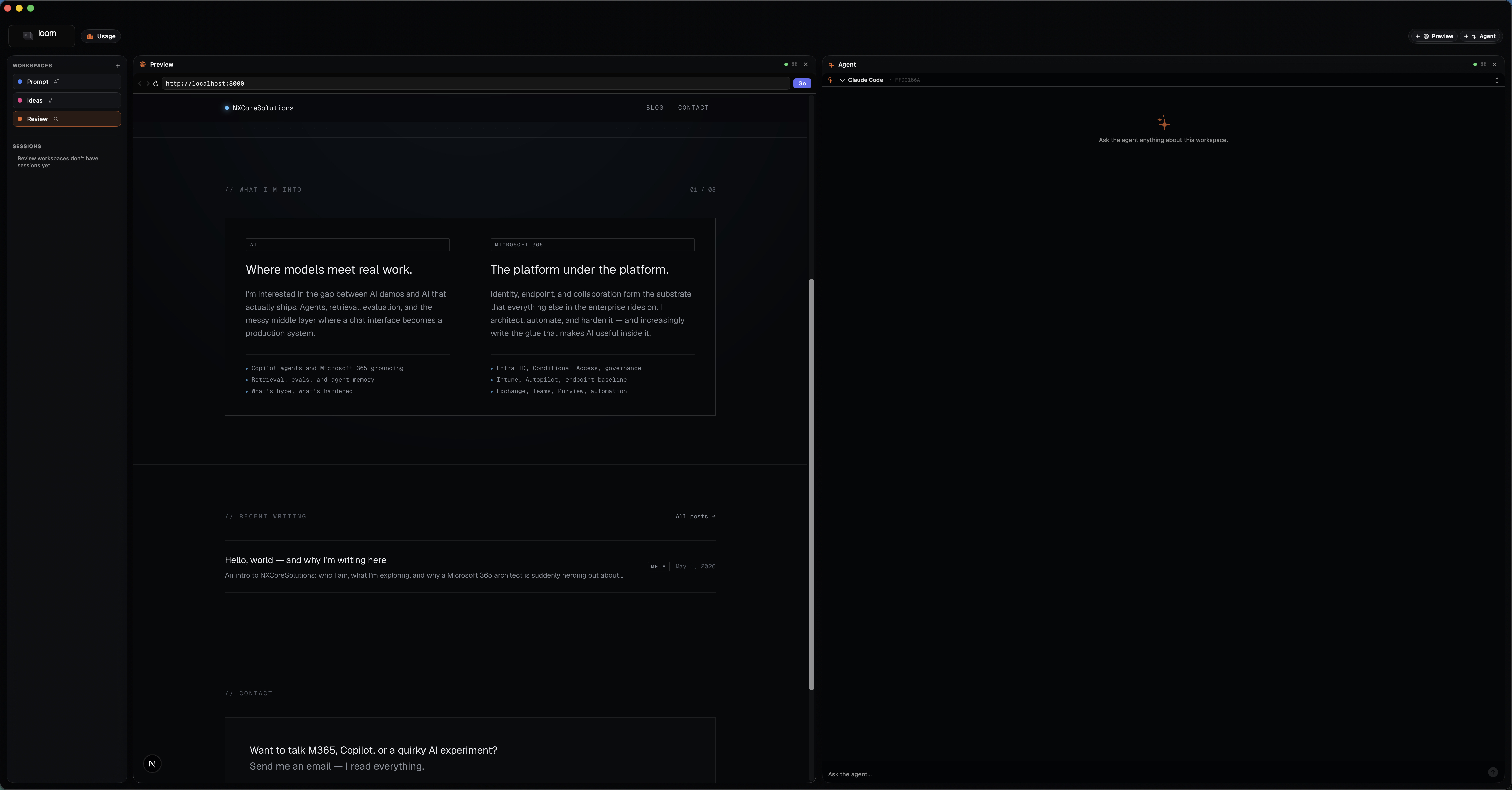Image resolution: width=1512 pixels, height=790 pixels.
Task: Click the AI tag label
Action: [348, 245]
